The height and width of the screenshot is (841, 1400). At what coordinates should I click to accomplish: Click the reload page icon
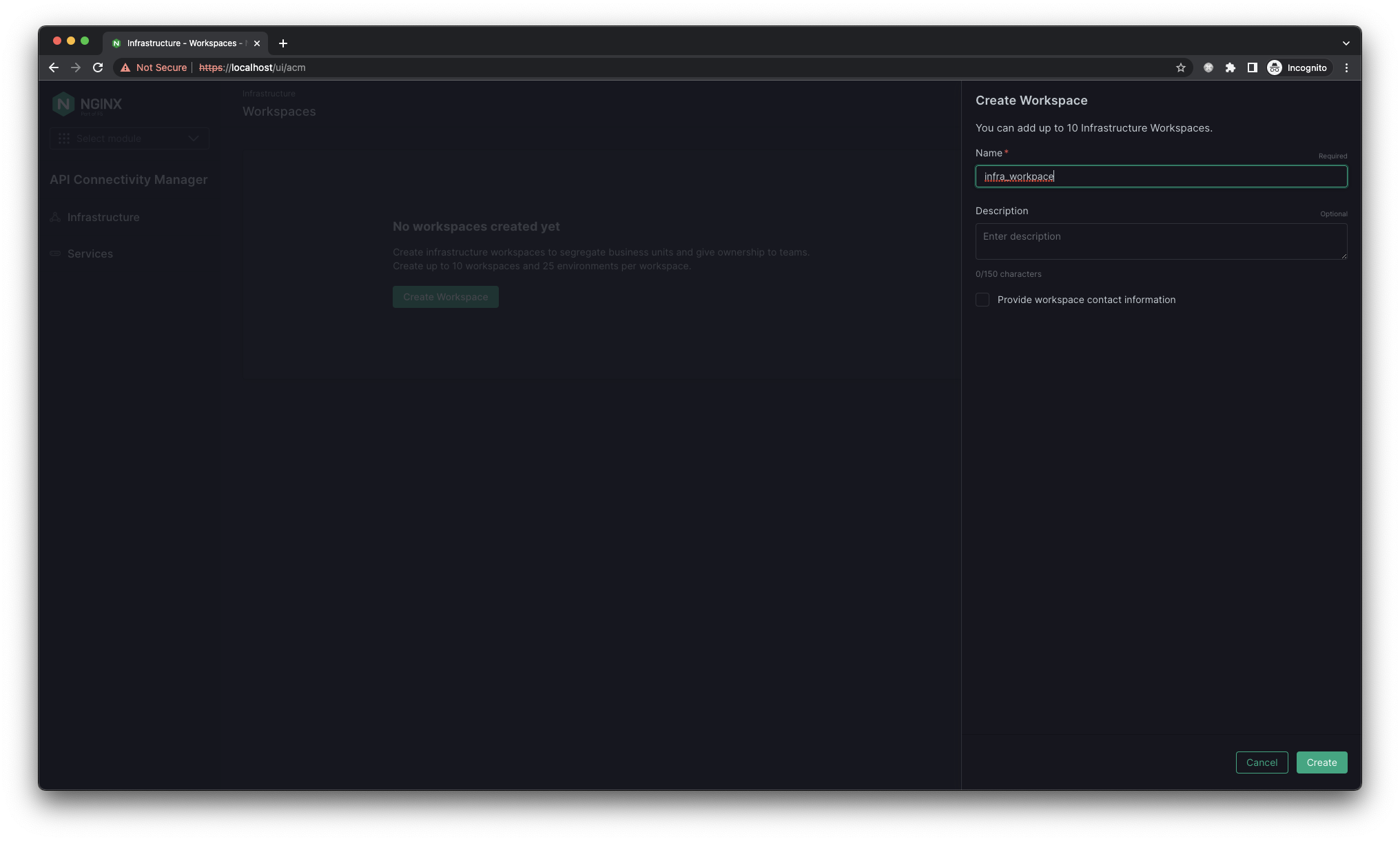click(98, 68)
